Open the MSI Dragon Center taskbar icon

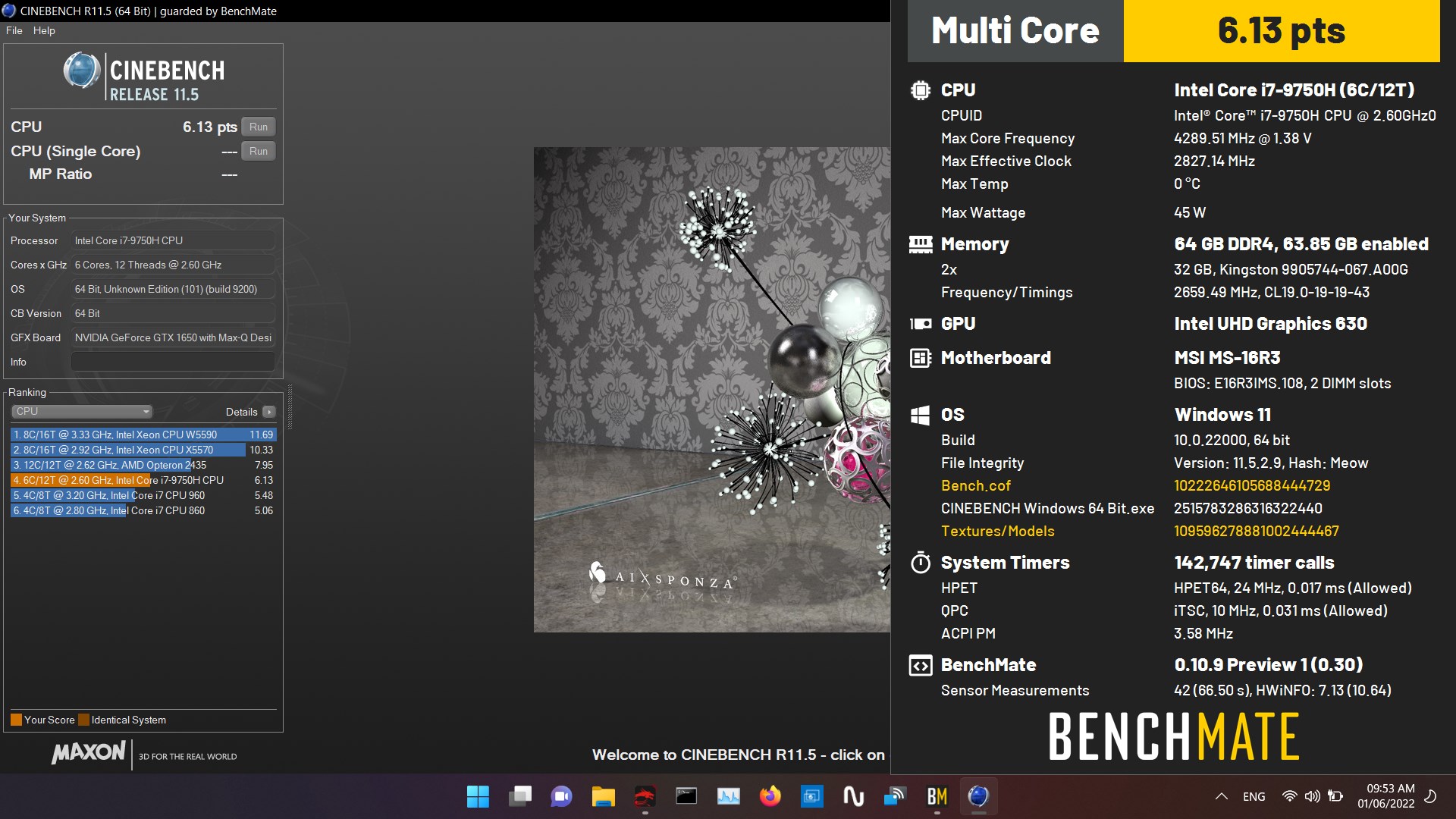point(645,796)
